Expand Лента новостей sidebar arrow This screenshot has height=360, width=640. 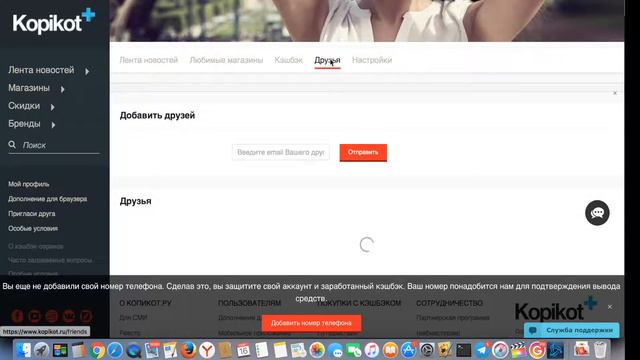coord(87,71)
